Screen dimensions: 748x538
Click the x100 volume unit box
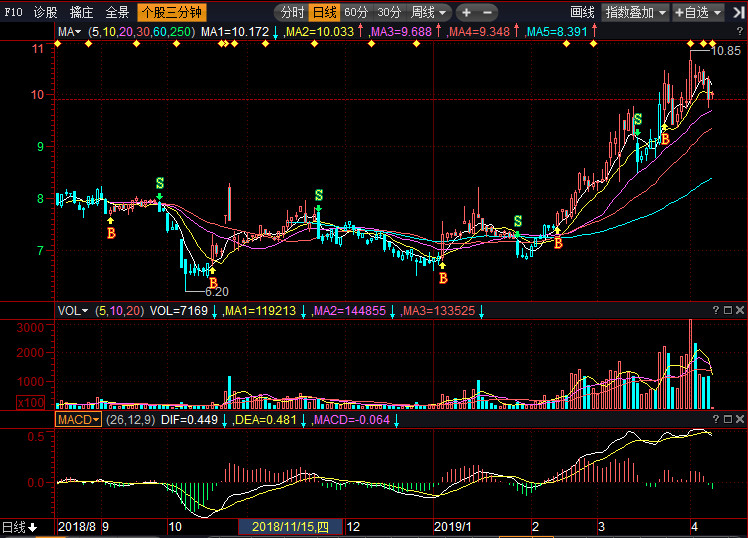(31, 403)
